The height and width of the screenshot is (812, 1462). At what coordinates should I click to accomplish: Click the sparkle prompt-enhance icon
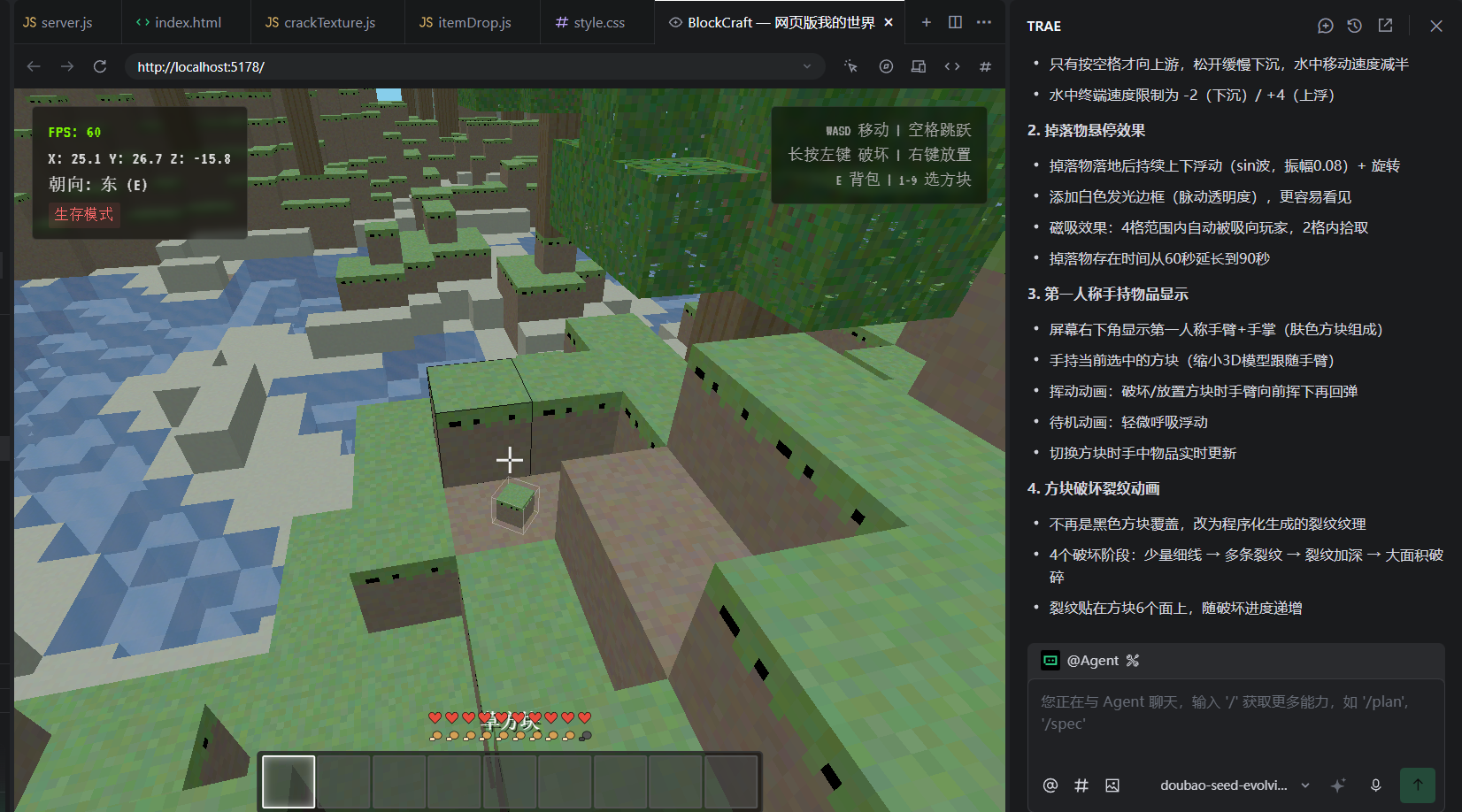point(1338,785)
